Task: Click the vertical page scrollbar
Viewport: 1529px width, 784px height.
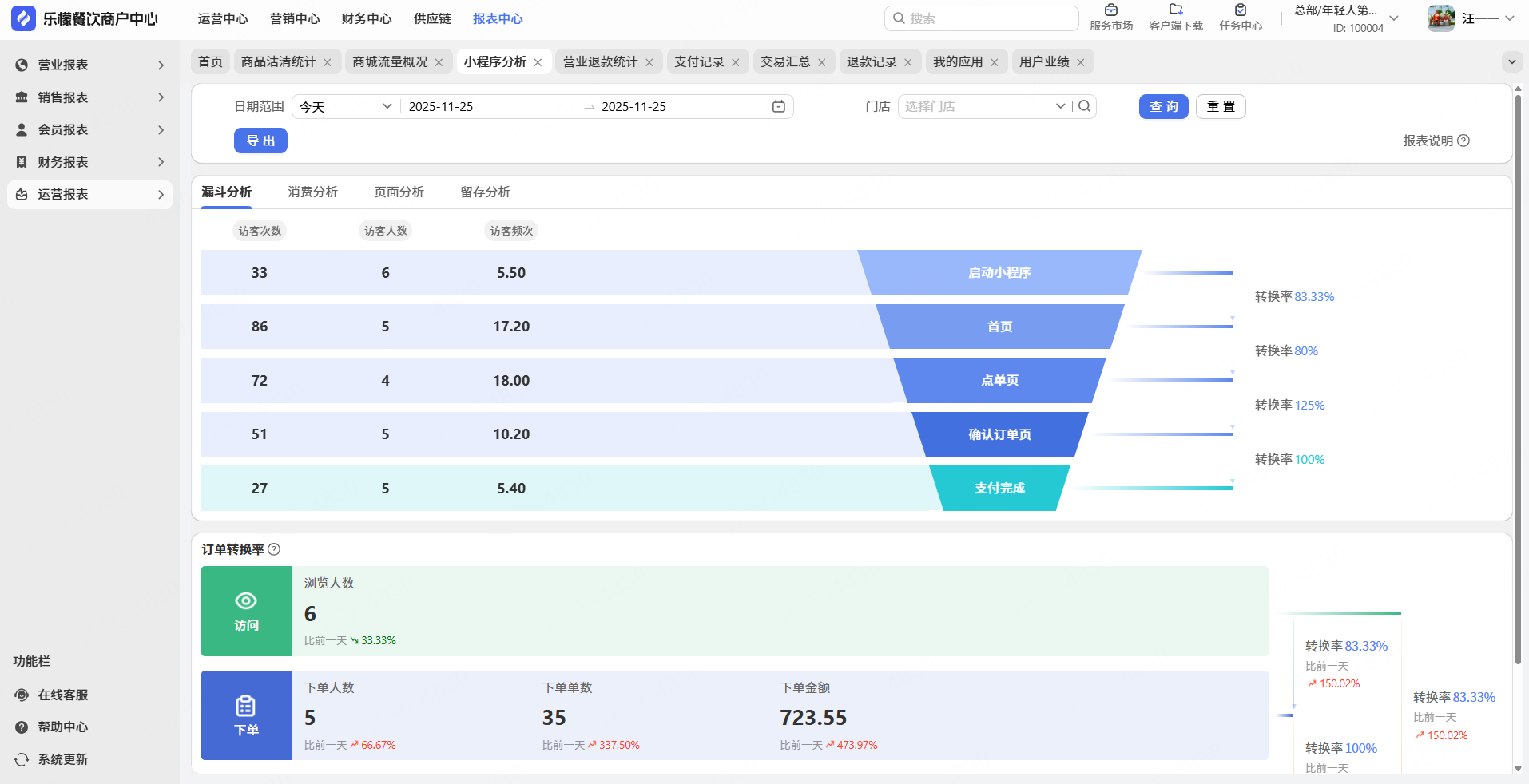Action: pyautogui.click(x=1518, y=379)
